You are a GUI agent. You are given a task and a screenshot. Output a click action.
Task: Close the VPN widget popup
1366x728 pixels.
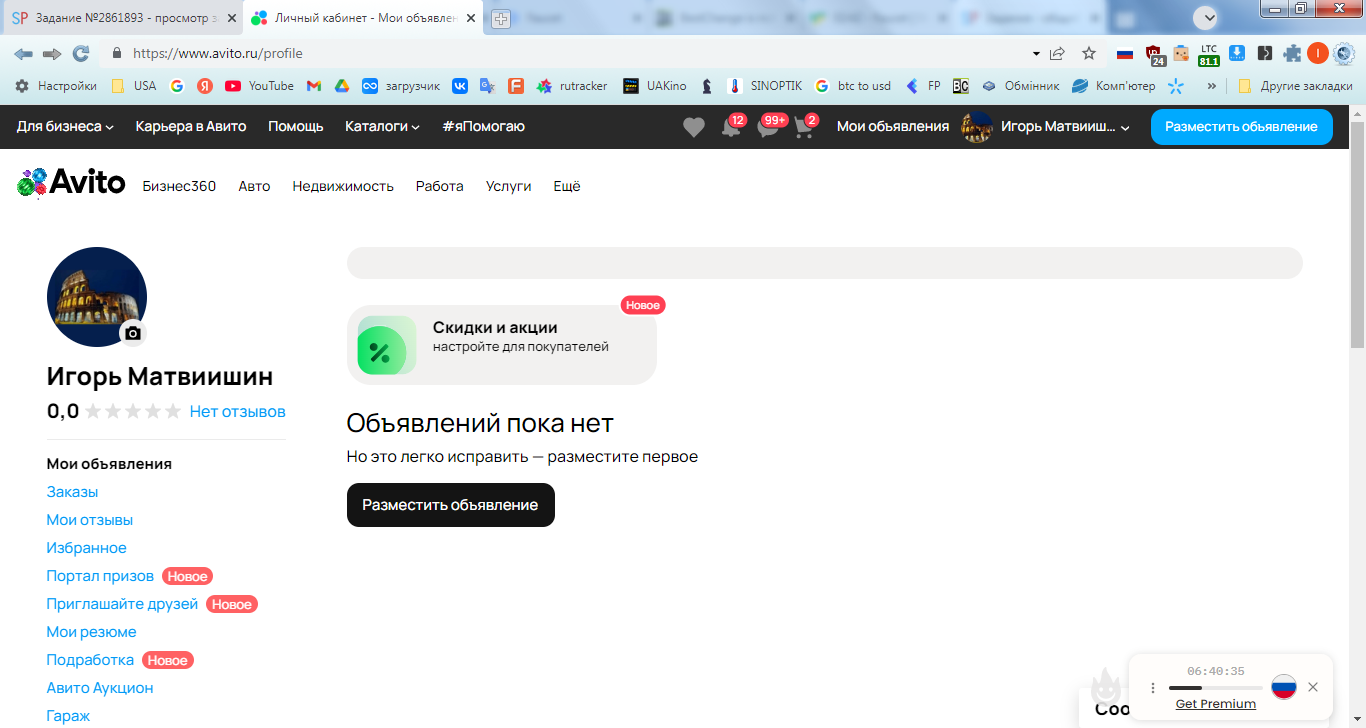coord(1313,687)
